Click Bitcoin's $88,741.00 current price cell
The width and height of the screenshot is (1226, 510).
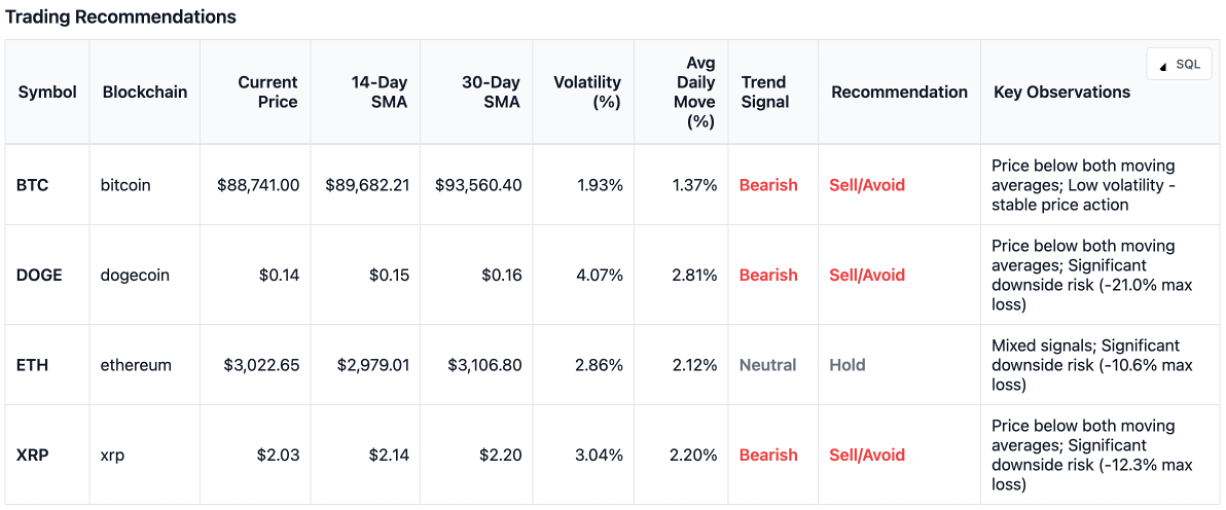[258, 185]
